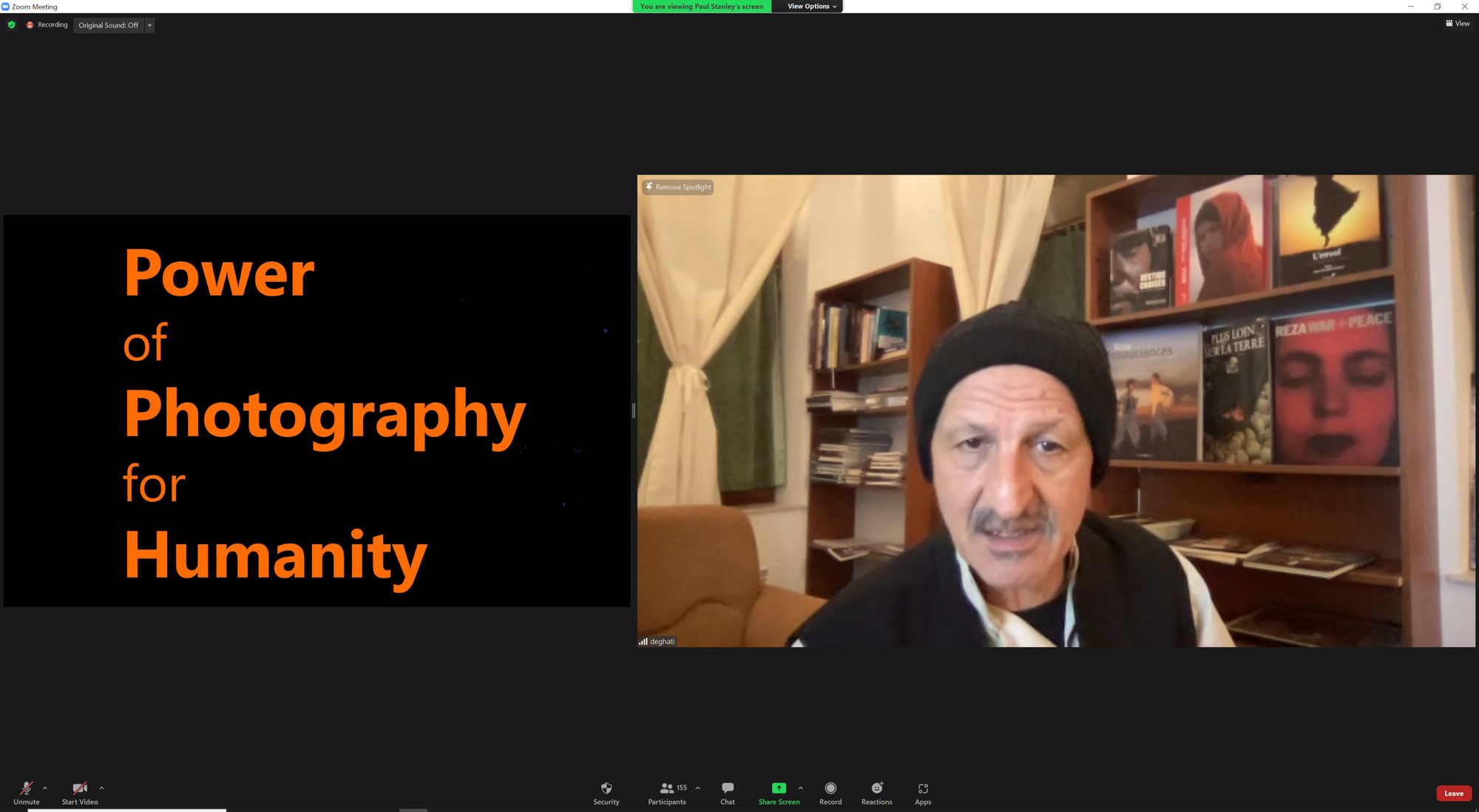This screenshot has width=1479, height=812.
Task: Open the Participants panel
Action: coord(667,794)
